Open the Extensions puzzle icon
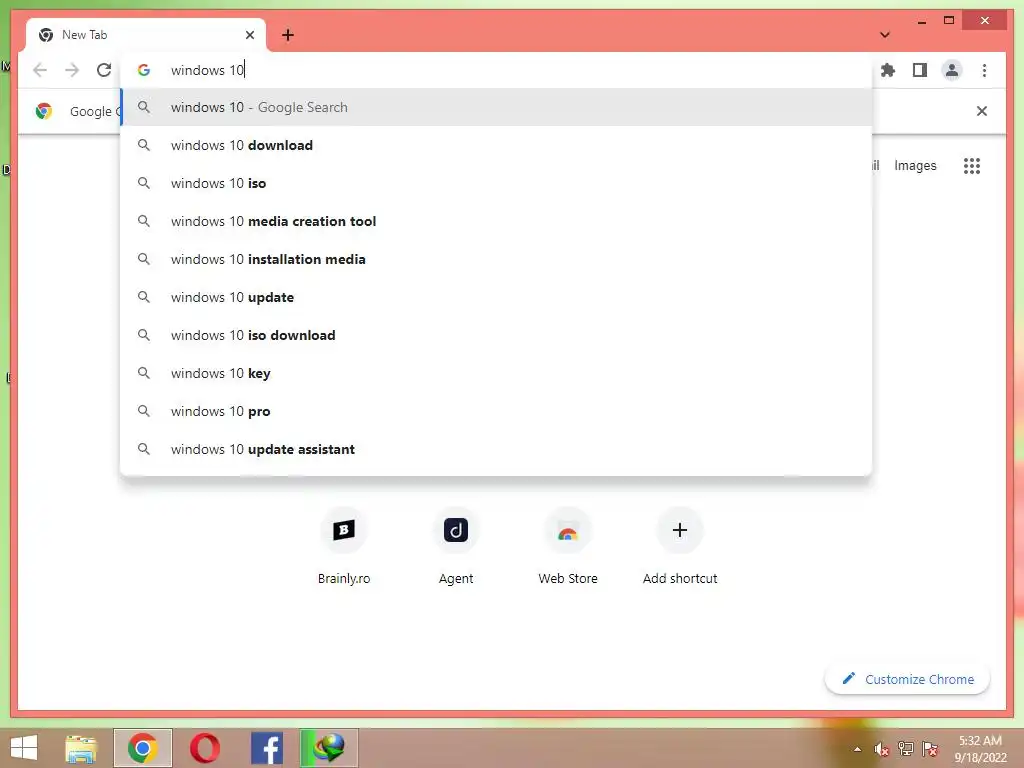This screenshot has height=768, width=1024. 888,70
